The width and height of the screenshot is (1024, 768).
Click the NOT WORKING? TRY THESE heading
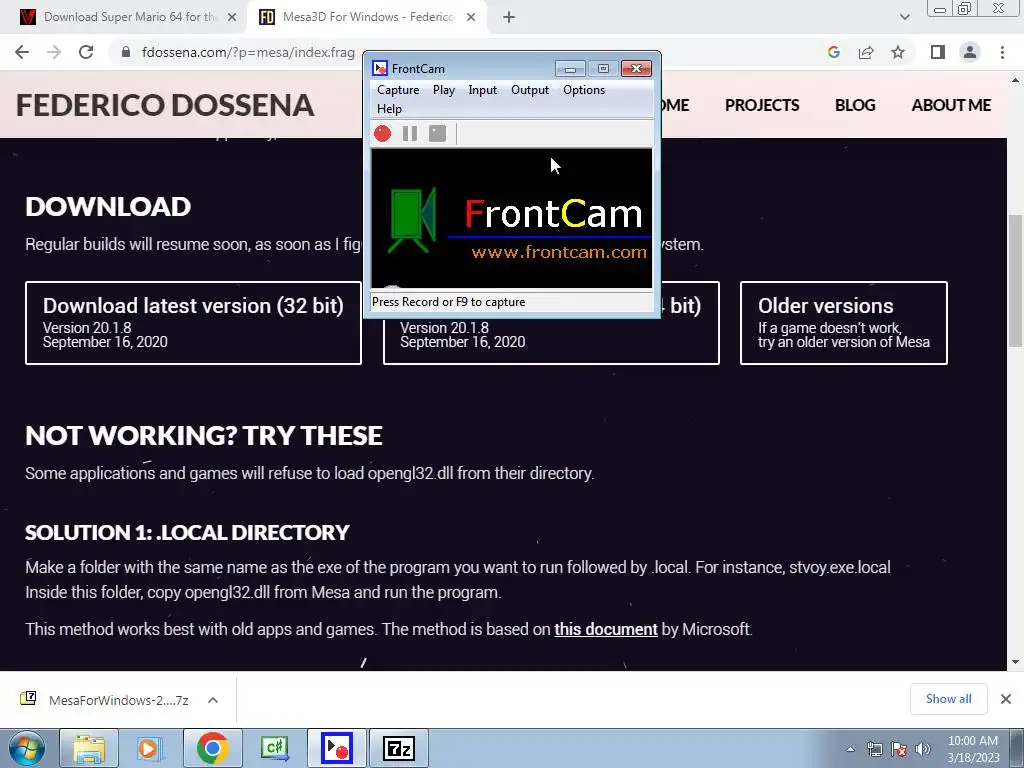tap(204, 436)
